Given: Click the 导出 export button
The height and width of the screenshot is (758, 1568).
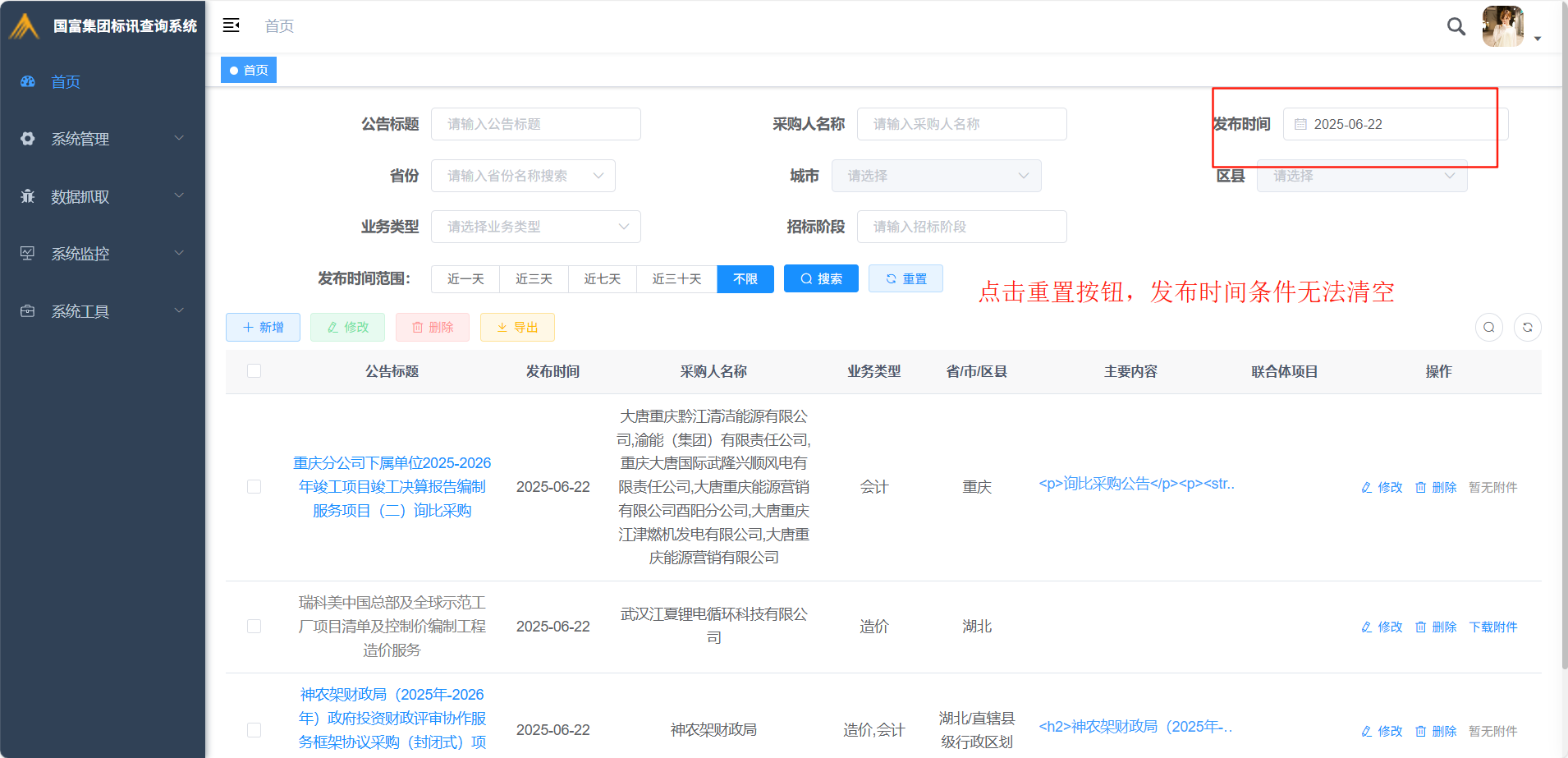Looking at the screenshot, I should (x=517, y=327).
